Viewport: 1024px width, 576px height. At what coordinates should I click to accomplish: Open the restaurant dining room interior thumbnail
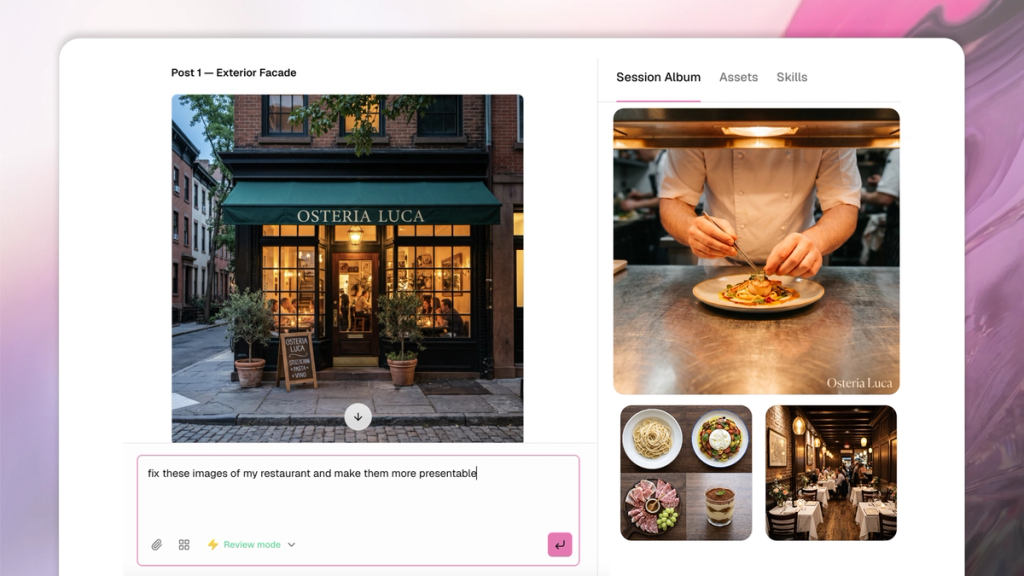pos(831,473)
